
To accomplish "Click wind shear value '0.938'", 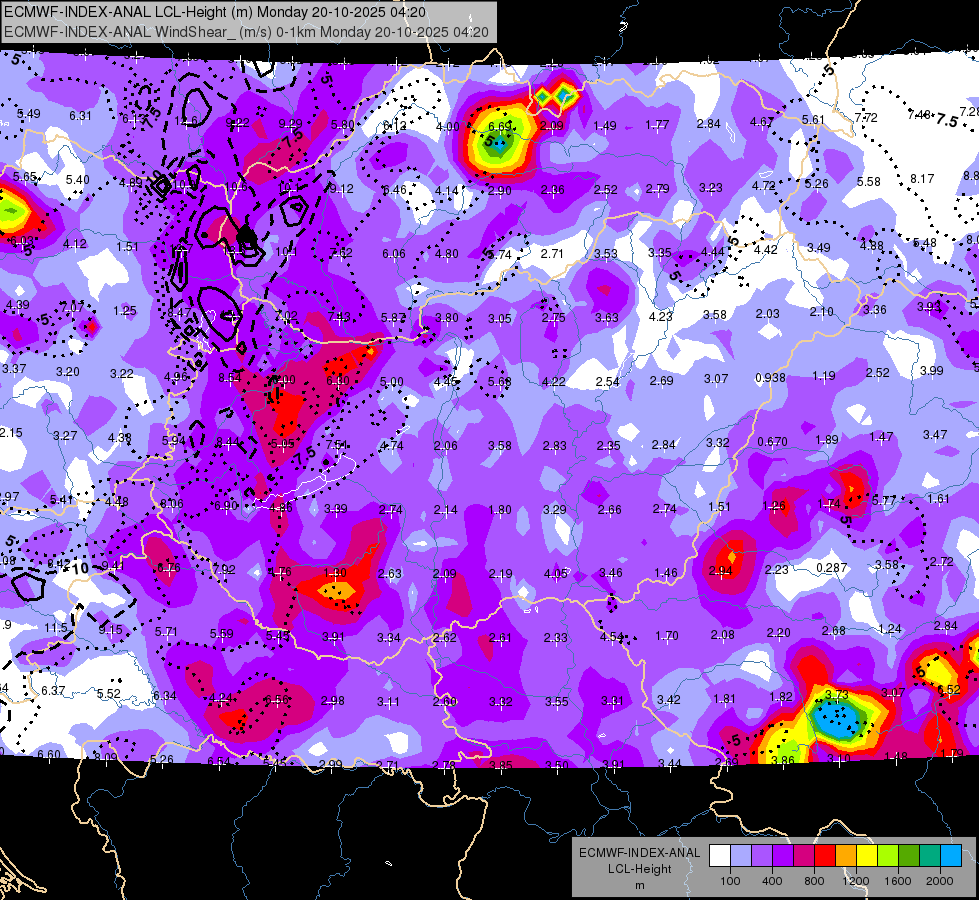I will pyautogui.click(x=770, y=377).
